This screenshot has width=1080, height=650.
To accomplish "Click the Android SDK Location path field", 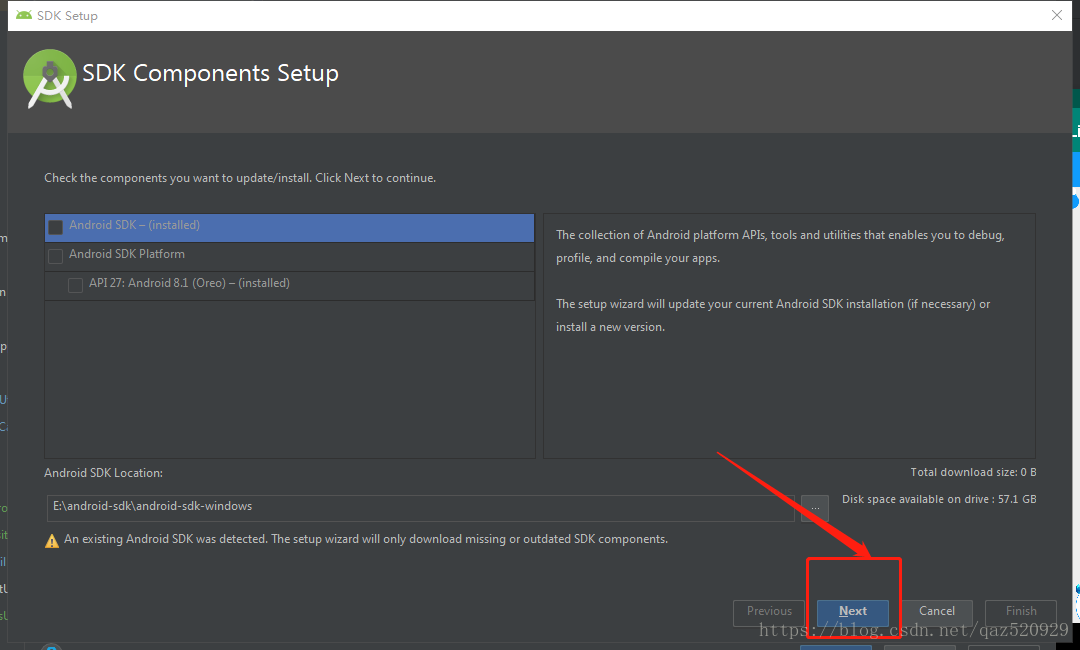I will point(420,508).
